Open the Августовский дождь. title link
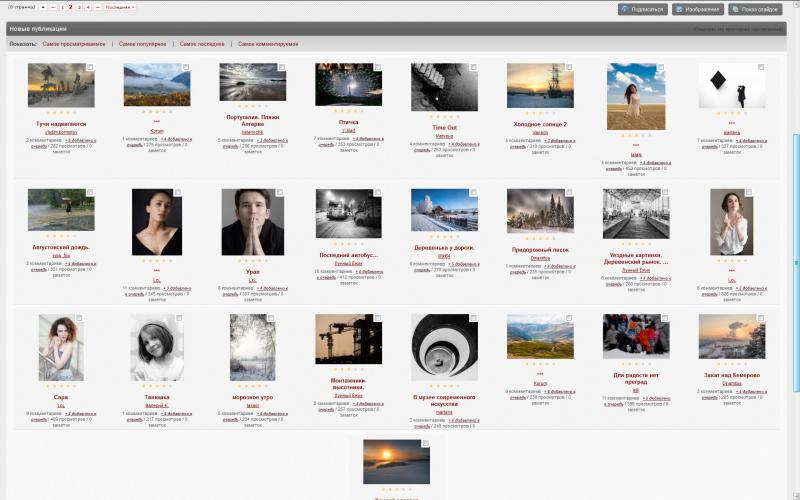 coord(61,247)
